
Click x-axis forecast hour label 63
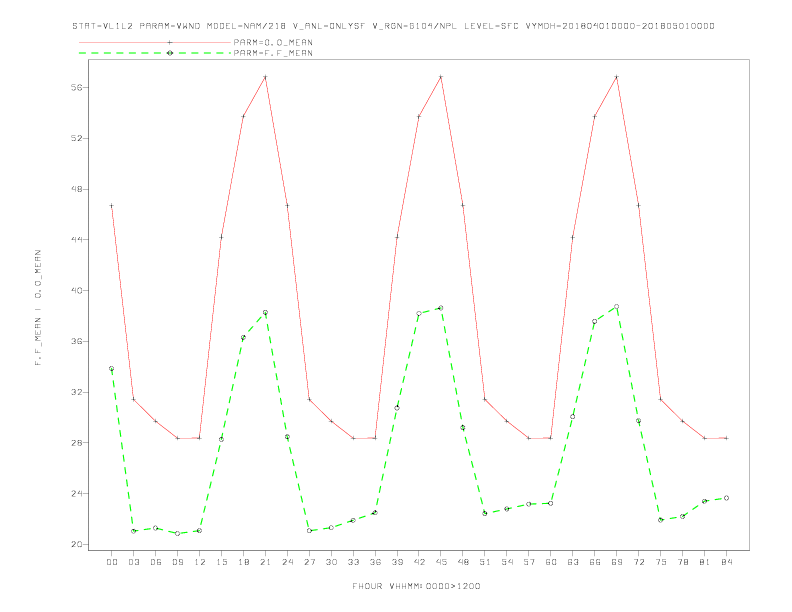(573, 562)
